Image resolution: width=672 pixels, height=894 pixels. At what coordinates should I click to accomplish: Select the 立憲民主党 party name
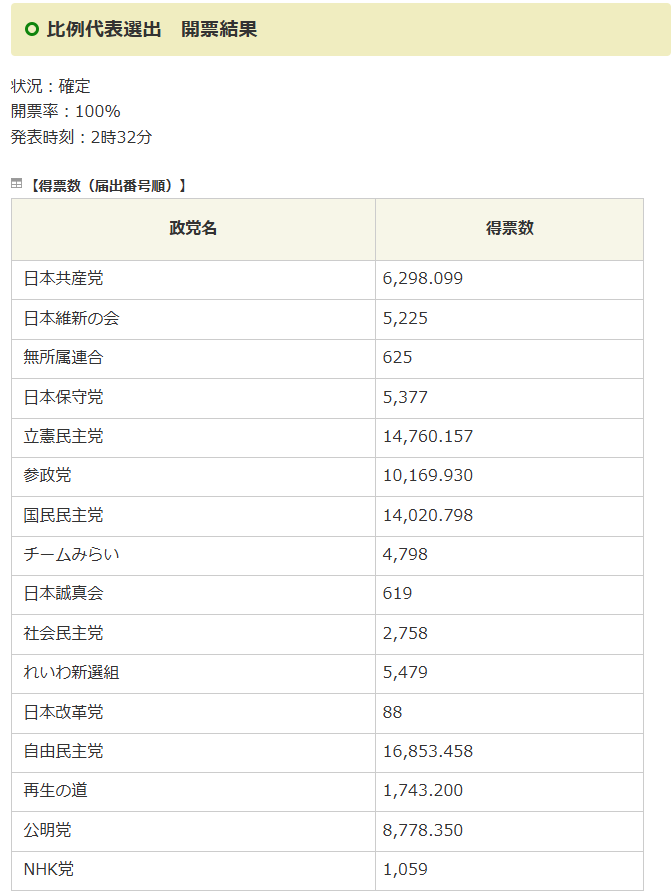click(63, 437)
